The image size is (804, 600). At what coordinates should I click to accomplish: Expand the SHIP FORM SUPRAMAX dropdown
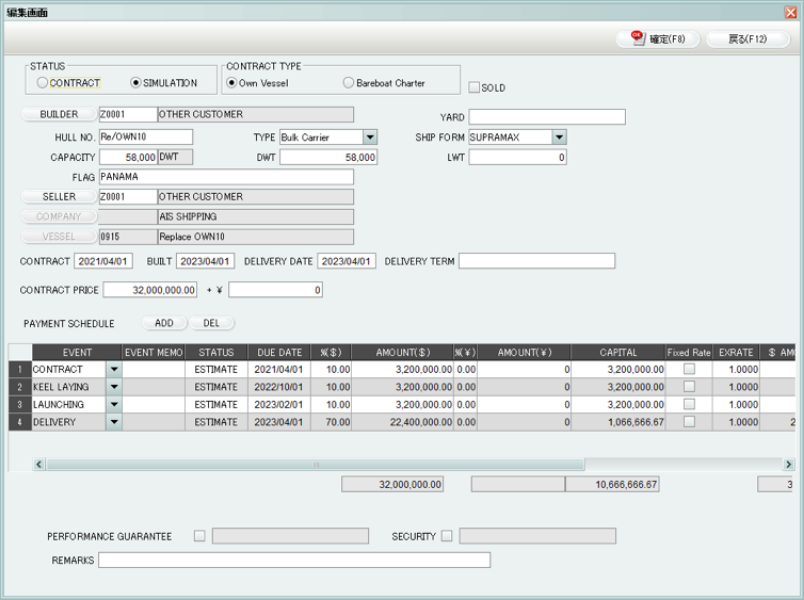(559, 137)
